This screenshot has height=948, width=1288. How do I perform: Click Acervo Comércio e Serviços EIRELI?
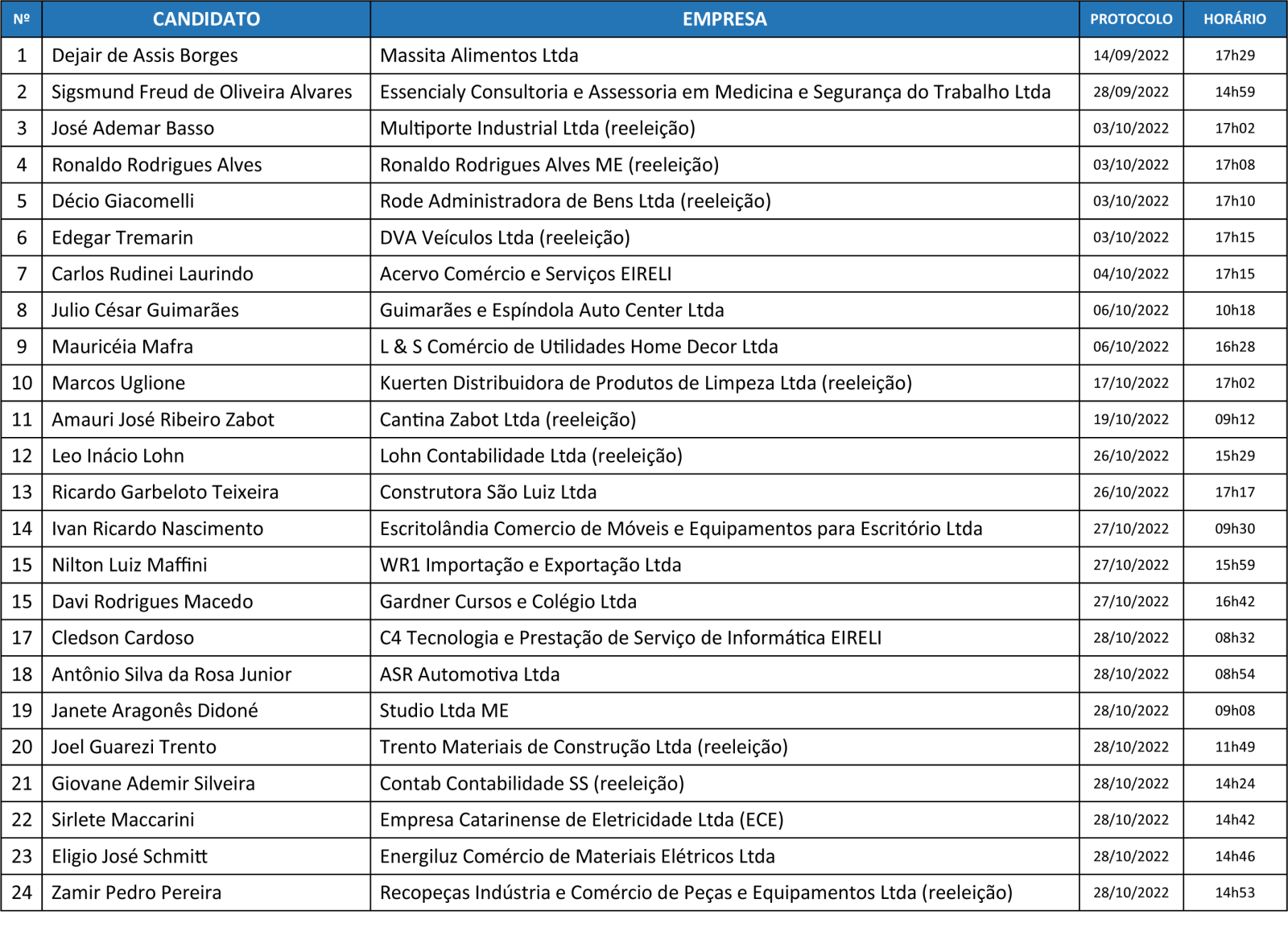tap(526, 274)
